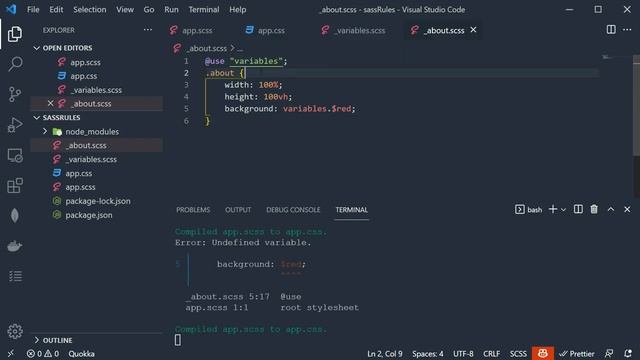Collapse the SASSRULES folder section
640x360 pixels.
point(36,118)
